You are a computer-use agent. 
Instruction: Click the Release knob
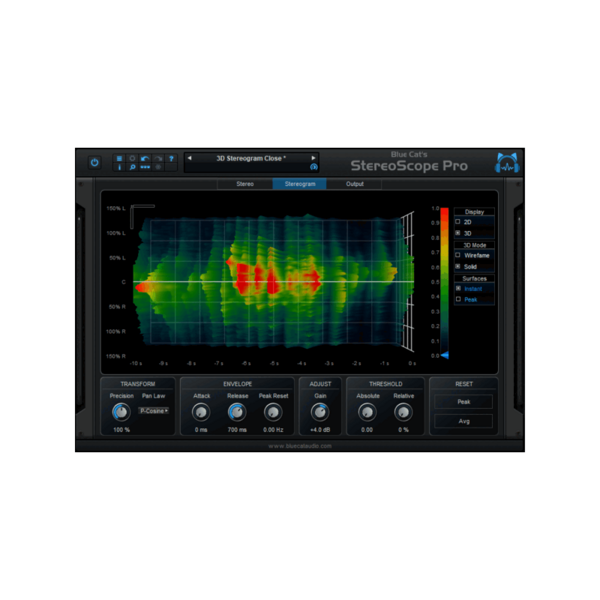point(237,412)
